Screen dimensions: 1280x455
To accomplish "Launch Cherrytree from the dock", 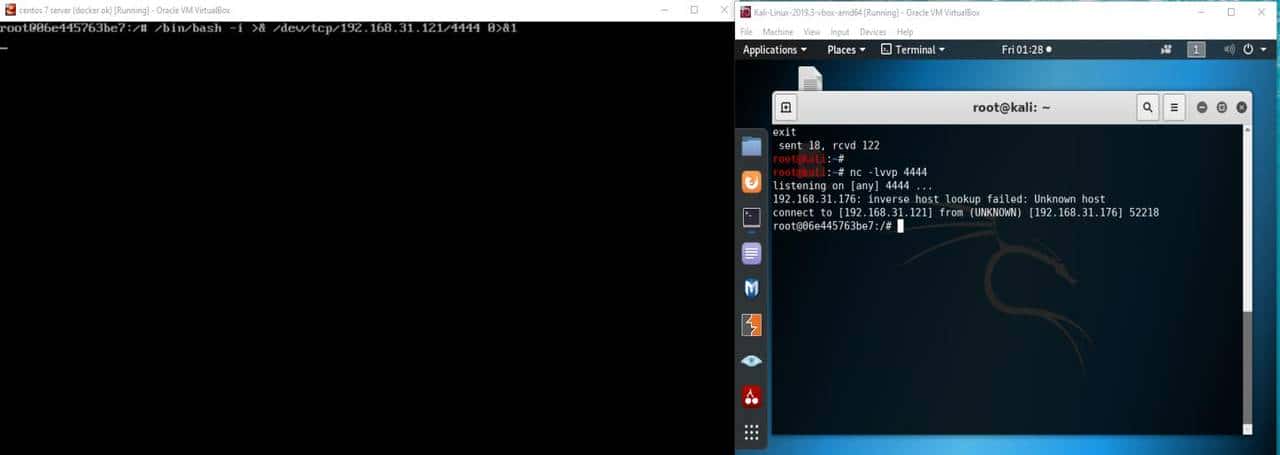I will [751, 397].
